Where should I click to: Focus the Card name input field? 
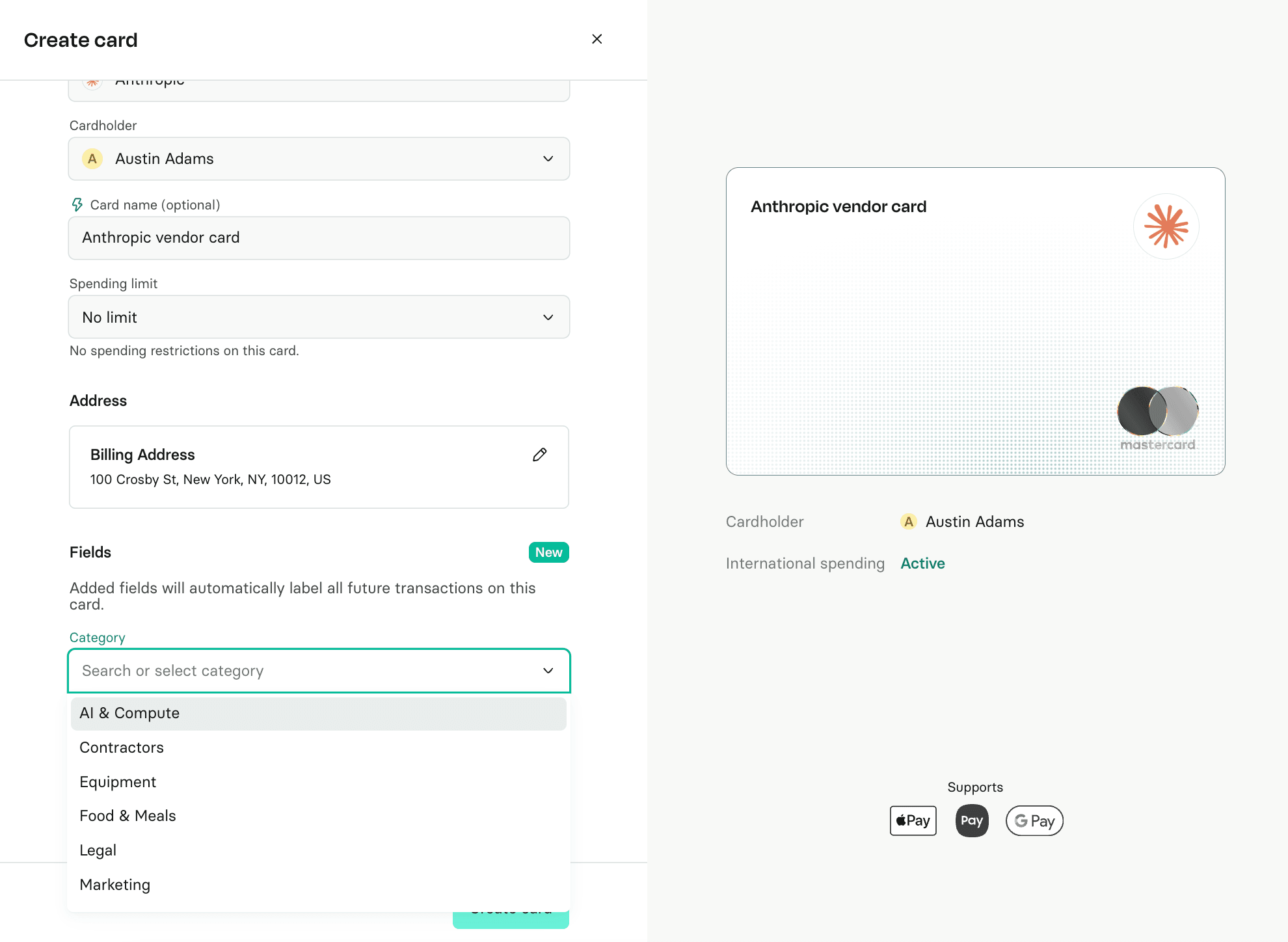tap(319, 238)
